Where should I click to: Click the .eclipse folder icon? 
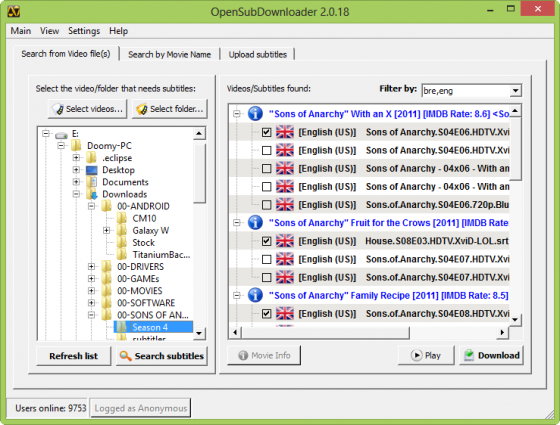tap(91, 158)
